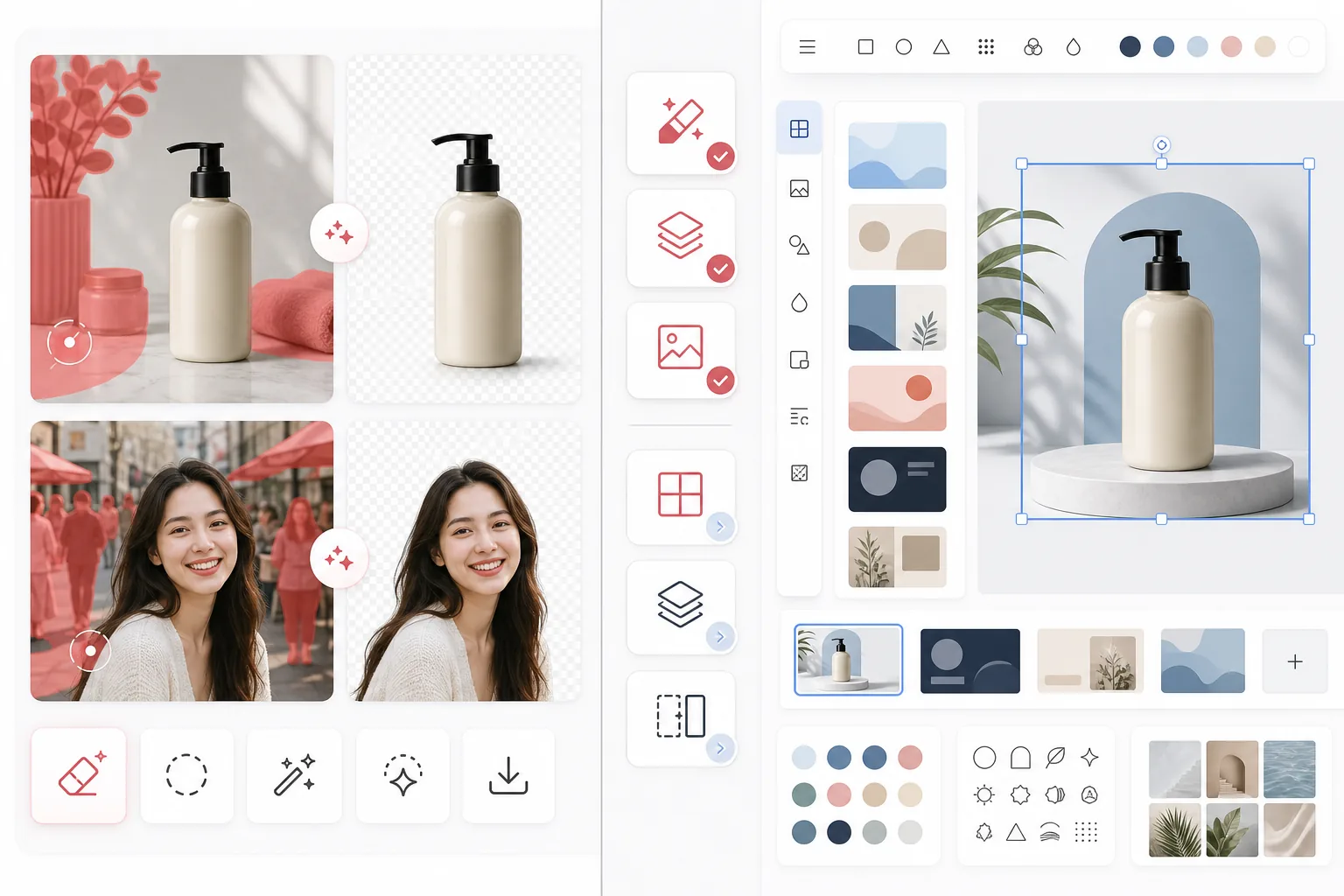The image size is (1344, 896).
Task: Select the dashed circle selection tool
Action: [186, 775]
